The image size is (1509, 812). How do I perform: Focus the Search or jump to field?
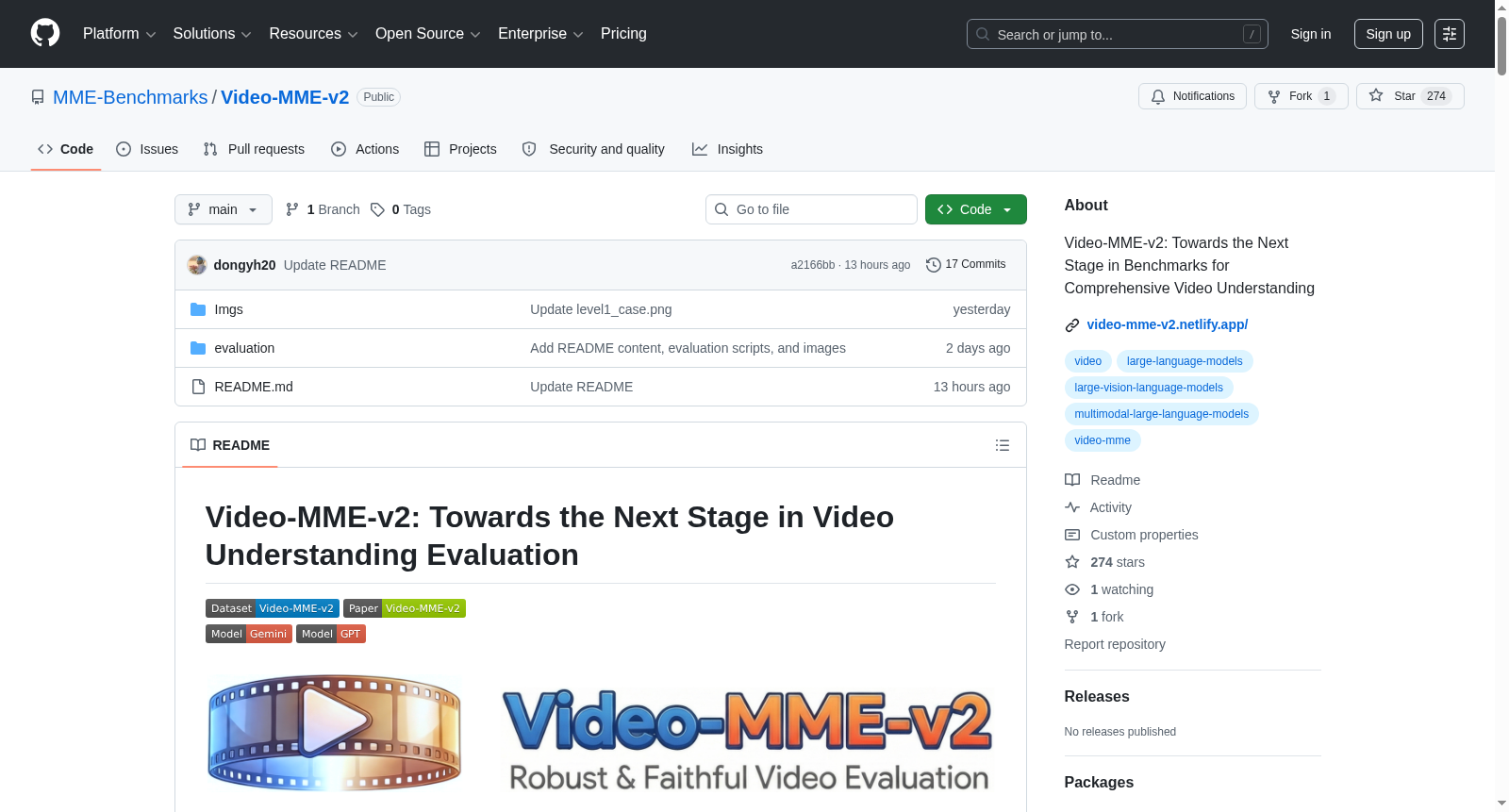click(1117, 34)
